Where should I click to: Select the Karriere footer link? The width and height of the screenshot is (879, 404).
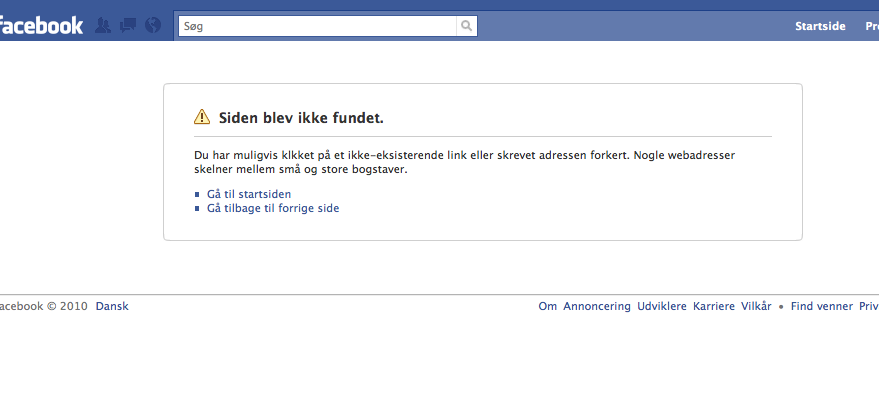(714, 307)
